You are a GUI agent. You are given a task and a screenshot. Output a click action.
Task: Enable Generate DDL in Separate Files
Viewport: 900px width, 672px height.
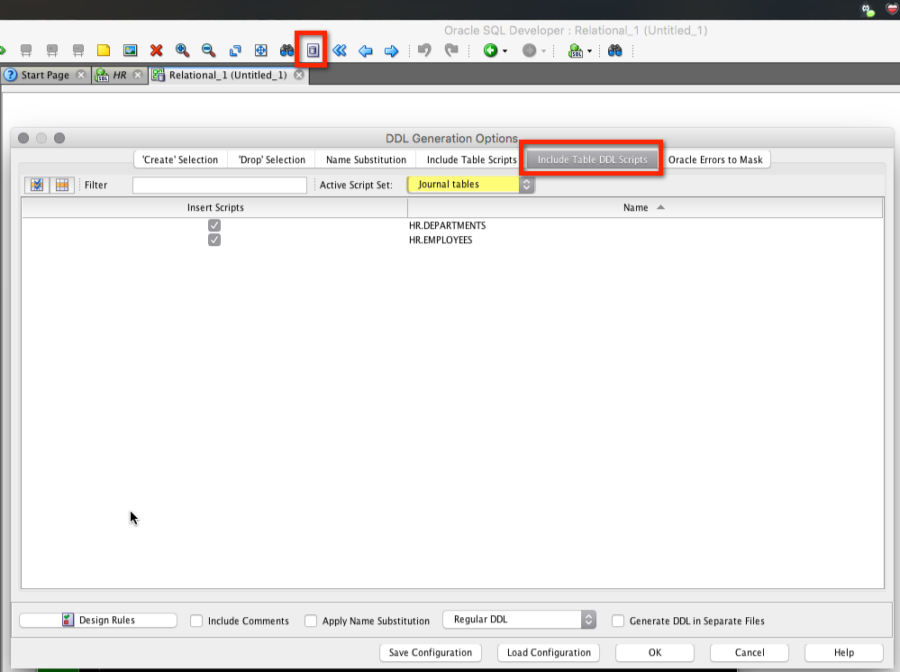click(x=617, y=620)
